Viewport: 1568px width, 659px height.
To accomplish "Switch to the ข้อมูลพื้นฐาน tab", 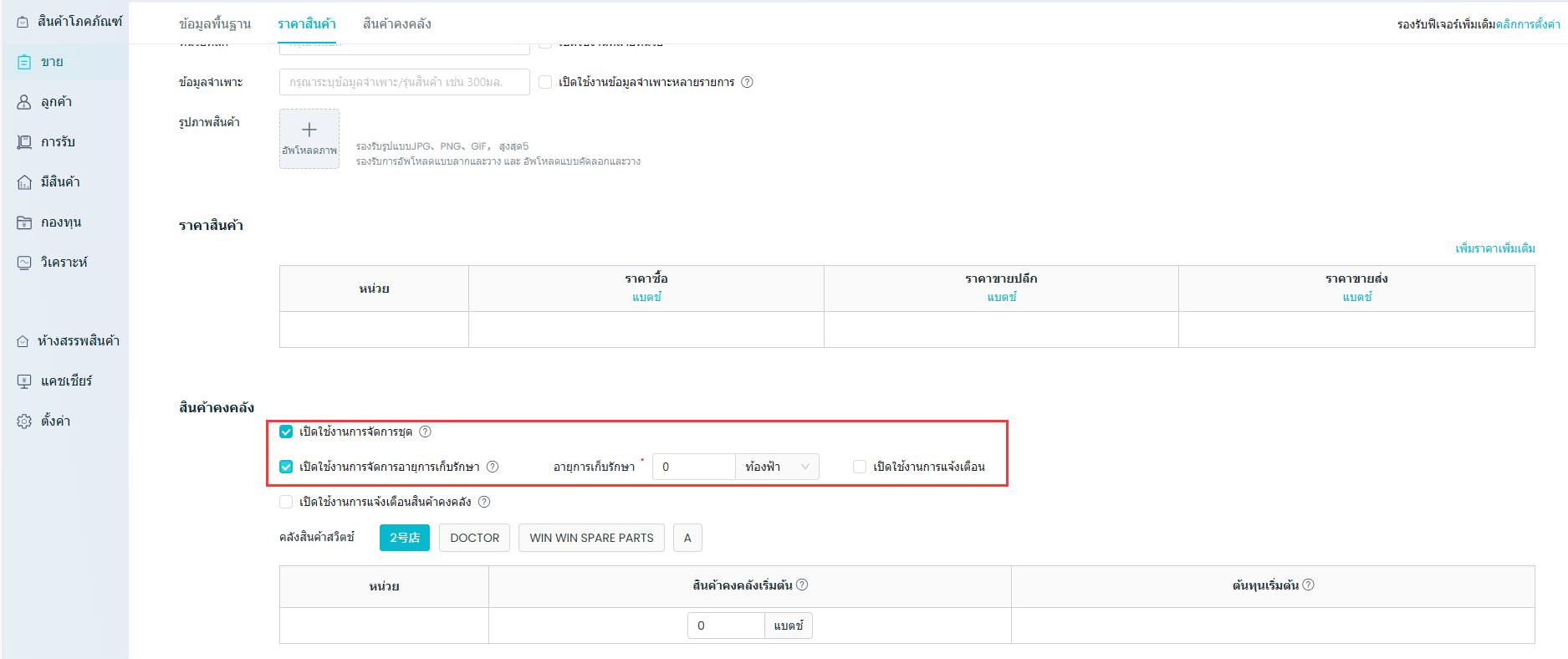I will [215, 23].
